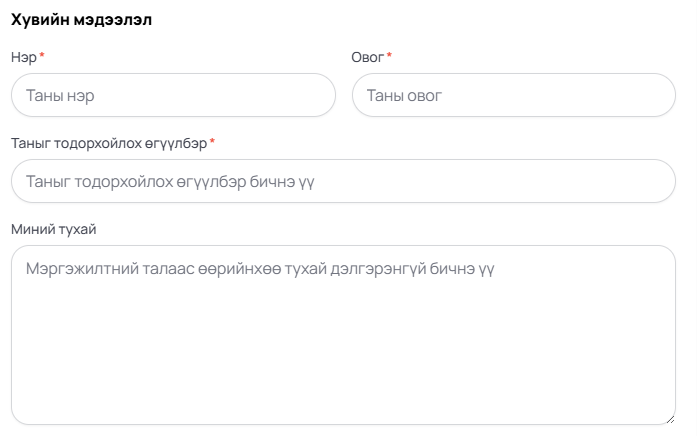Viewport: 697px width, 436px height.
Task: Focus the Нэр input field
Action: point(173,95)
